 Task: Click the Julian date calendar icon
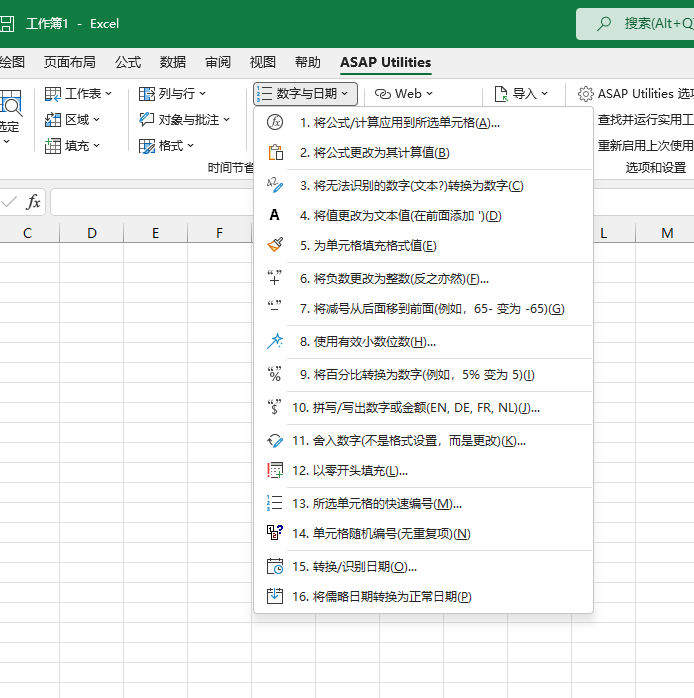tap(275, 596)
